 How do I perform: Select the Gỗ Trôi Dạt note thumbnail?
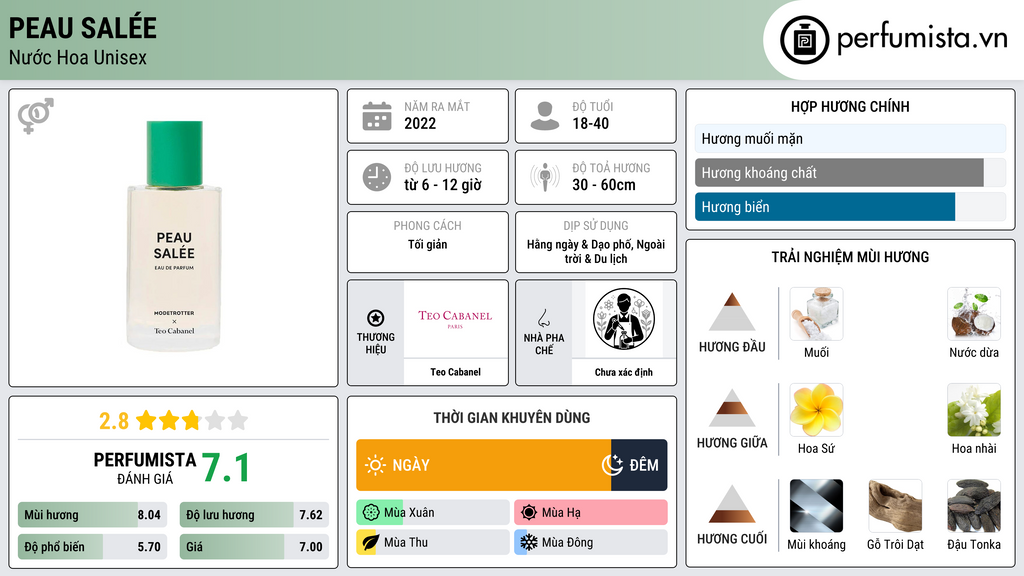click(x=895, y=506)
